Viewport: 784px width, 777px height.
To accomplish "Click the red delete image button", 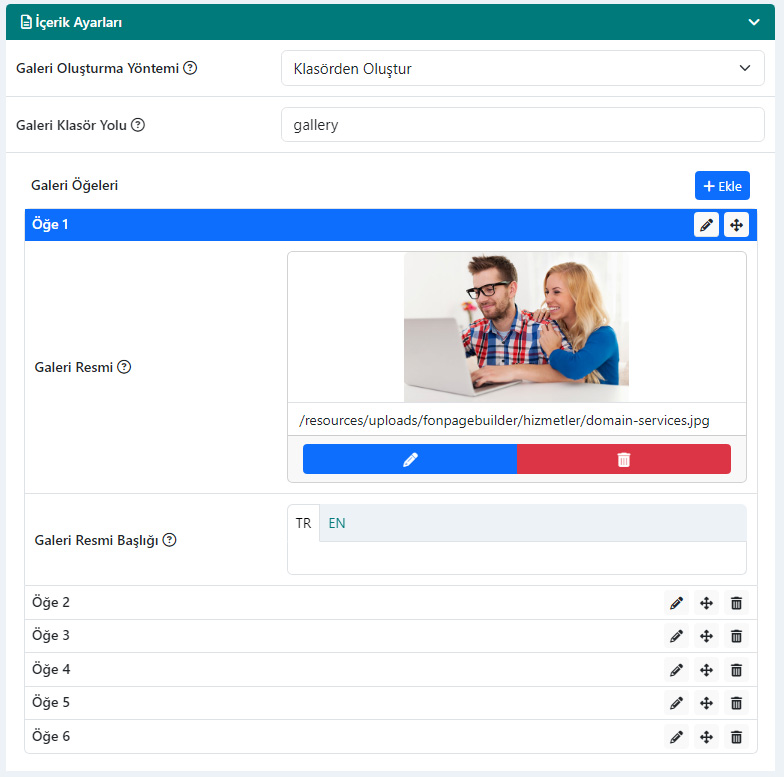I will [x=624, y=459].
